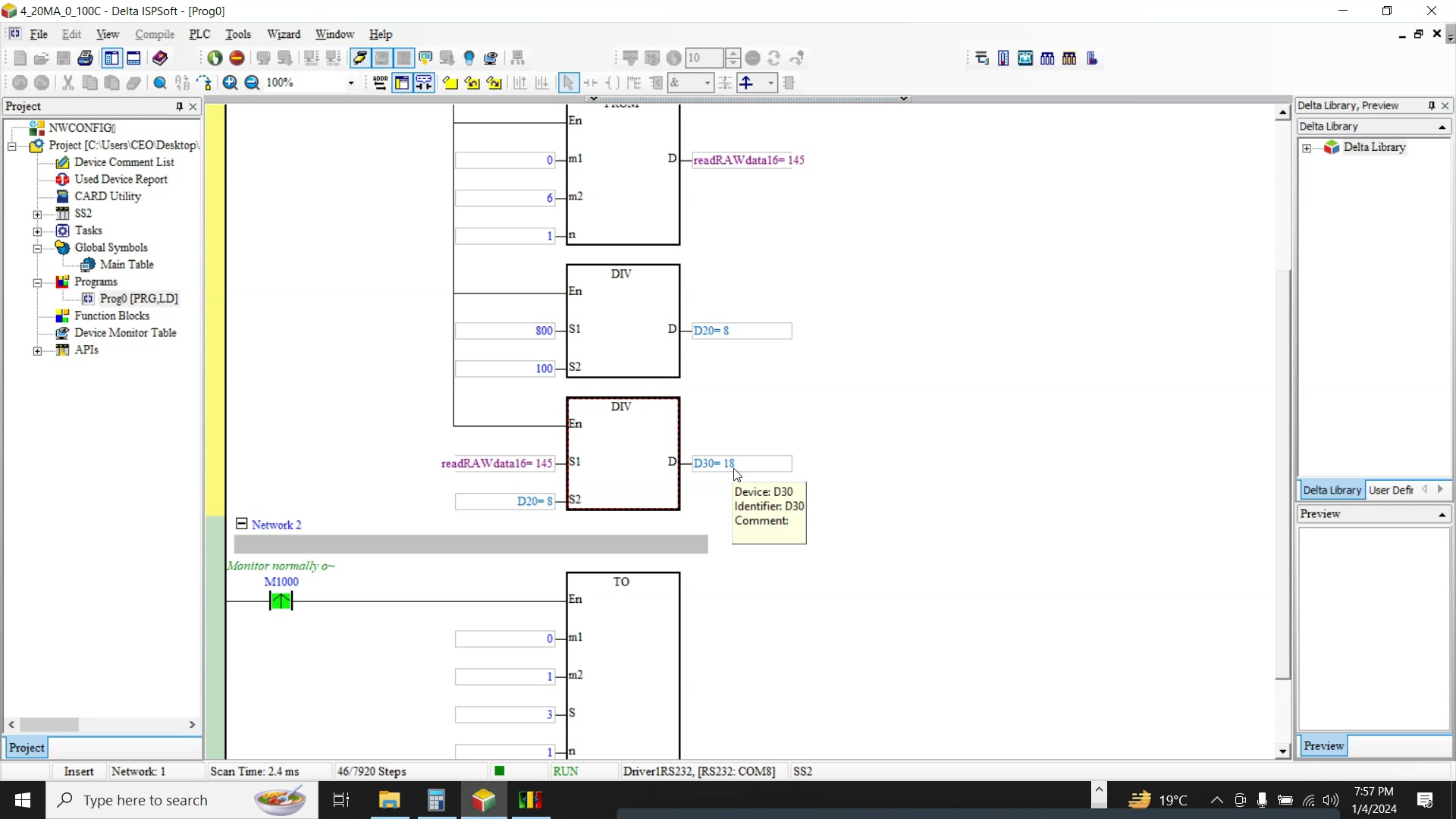Toggle the comment display button before the bookmark
This screenshot has height=819, width=1456.
[424, 83]
